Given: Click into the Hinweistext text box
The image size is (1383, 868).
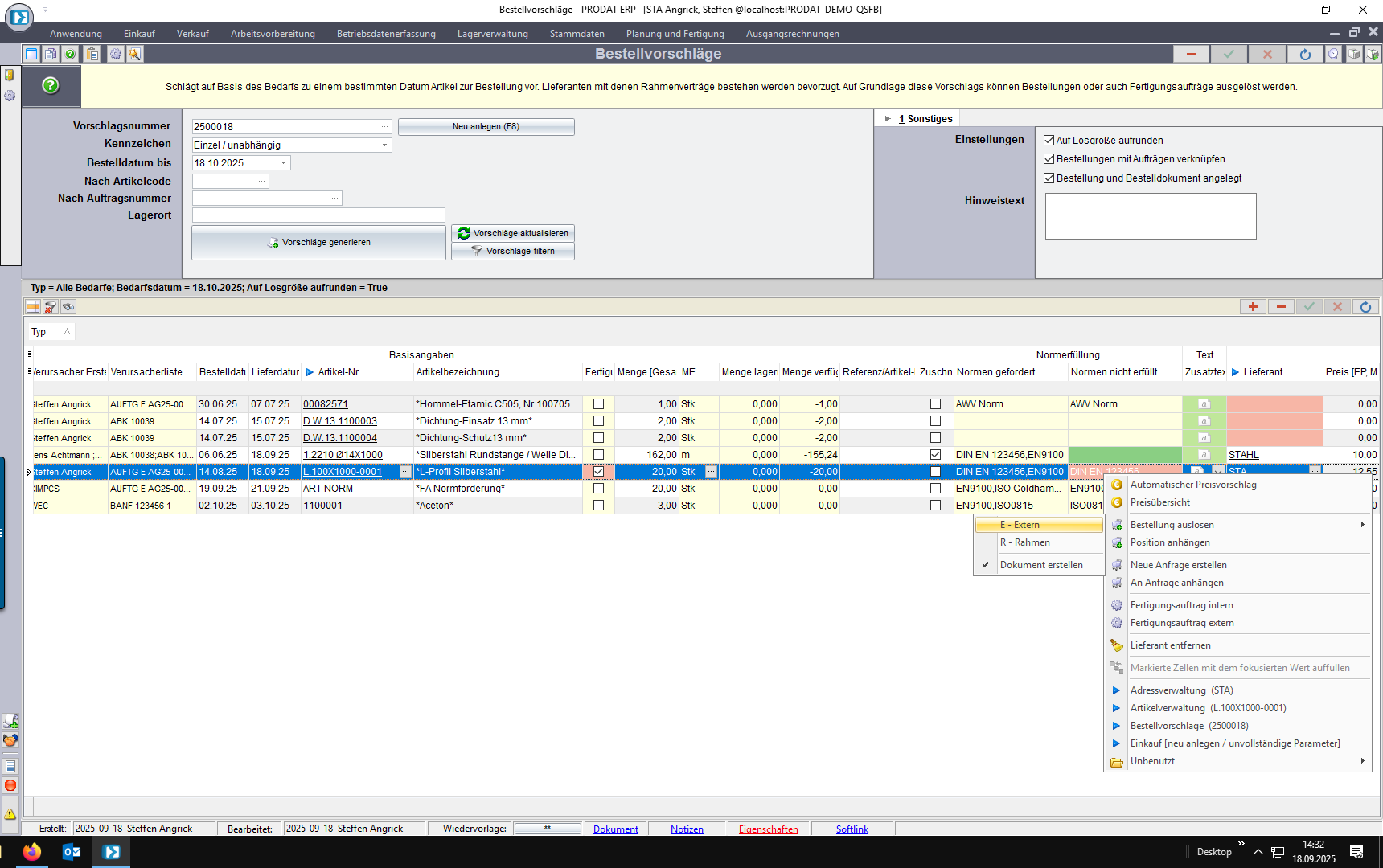Looking at the screenshot, I should point(1150,215).
